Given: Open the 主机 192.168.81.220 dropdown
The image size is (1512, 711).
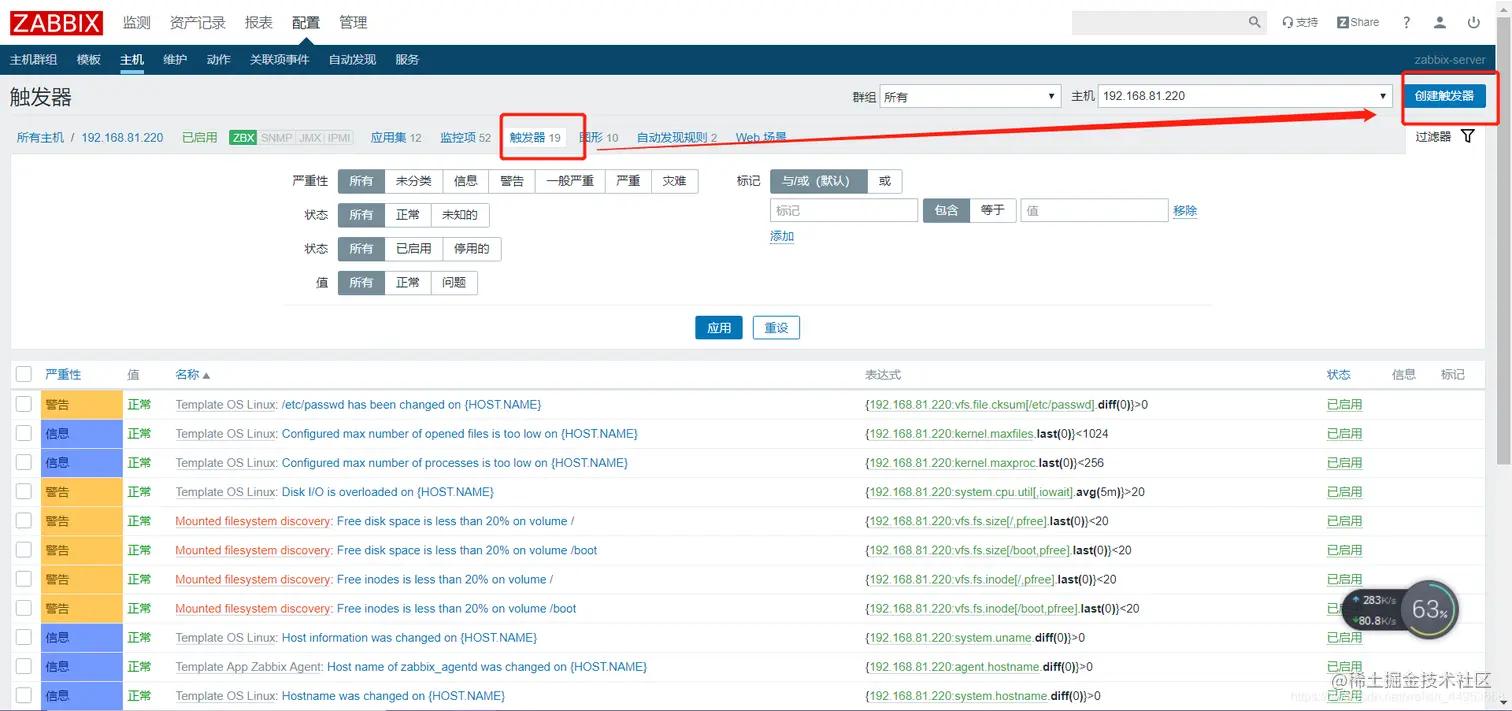Looking at the screenshot, I should pyautogui.click(x=1245, y=96).
